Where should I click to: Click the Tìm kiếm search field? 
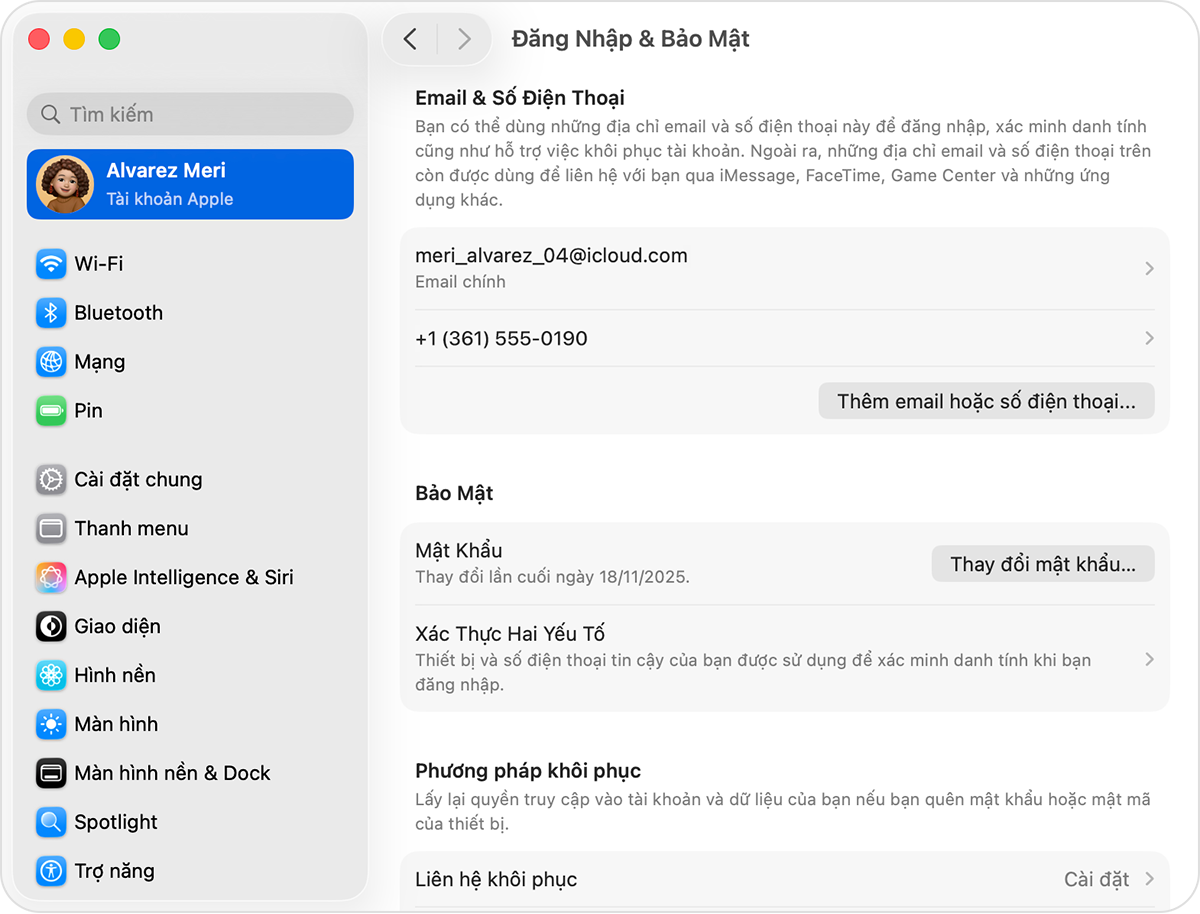click(190, 114)
